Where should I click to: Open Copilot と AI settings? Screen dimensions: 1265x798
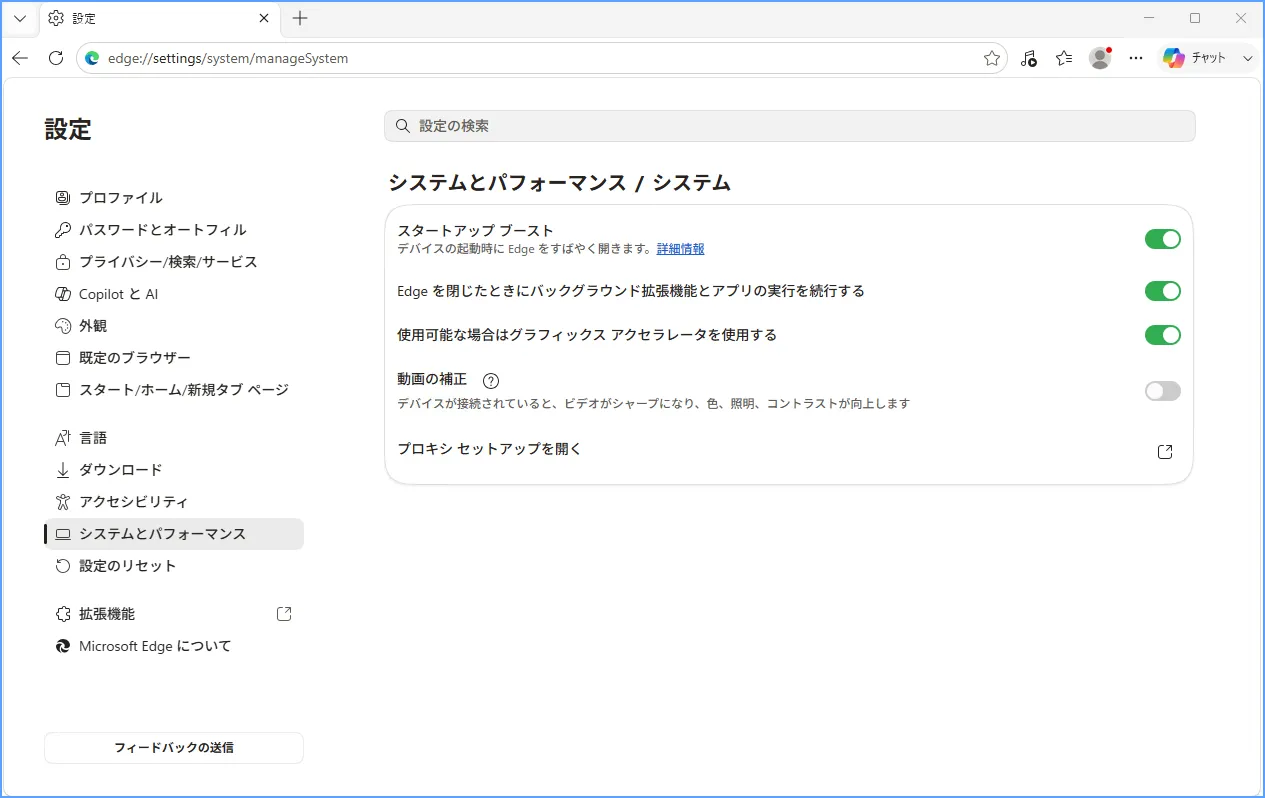[x=174, y=294]
